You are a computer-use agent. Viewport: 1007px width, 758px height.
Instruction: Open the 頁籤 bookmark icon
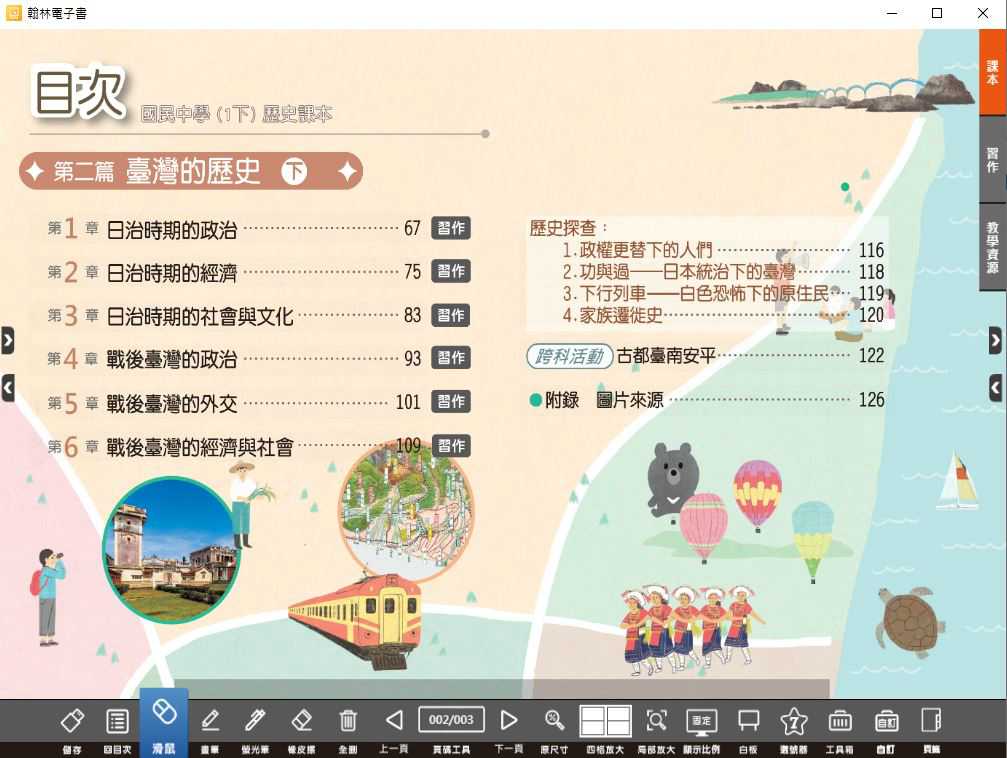pyautogui.click(x=931, y=721)
